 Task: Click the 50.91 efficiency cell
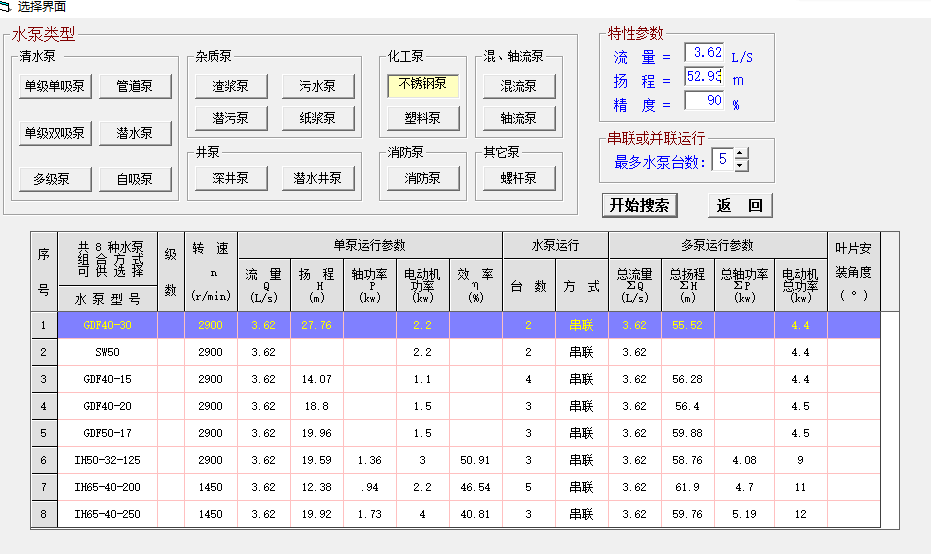pyautogui.click(x=476, y=460)
